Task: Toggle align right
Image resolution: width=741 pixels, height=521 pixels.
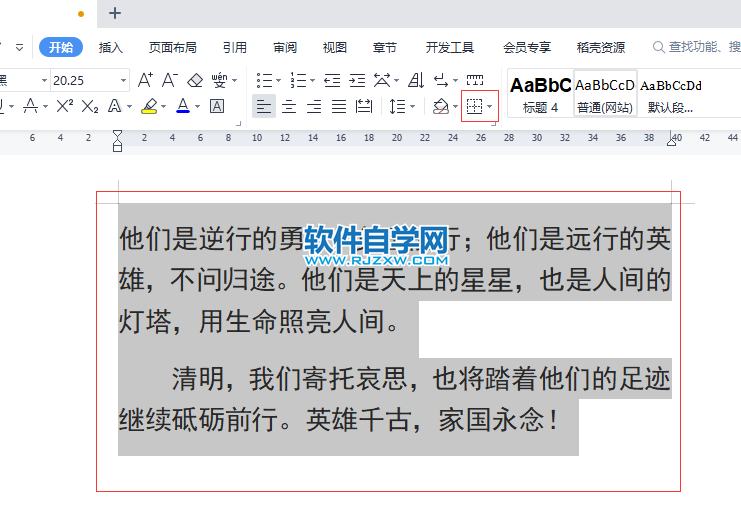Action: point(314,106)
